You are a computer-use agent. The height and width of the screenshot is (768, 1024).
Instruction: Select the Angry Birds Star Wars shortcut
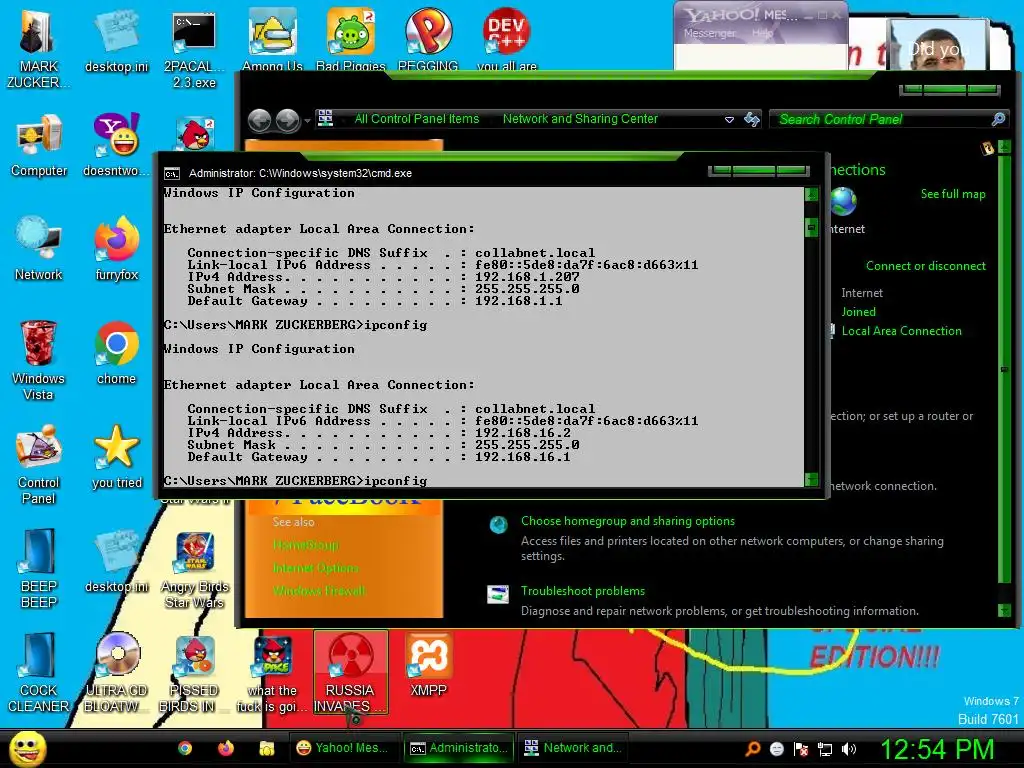pos(194,569)
